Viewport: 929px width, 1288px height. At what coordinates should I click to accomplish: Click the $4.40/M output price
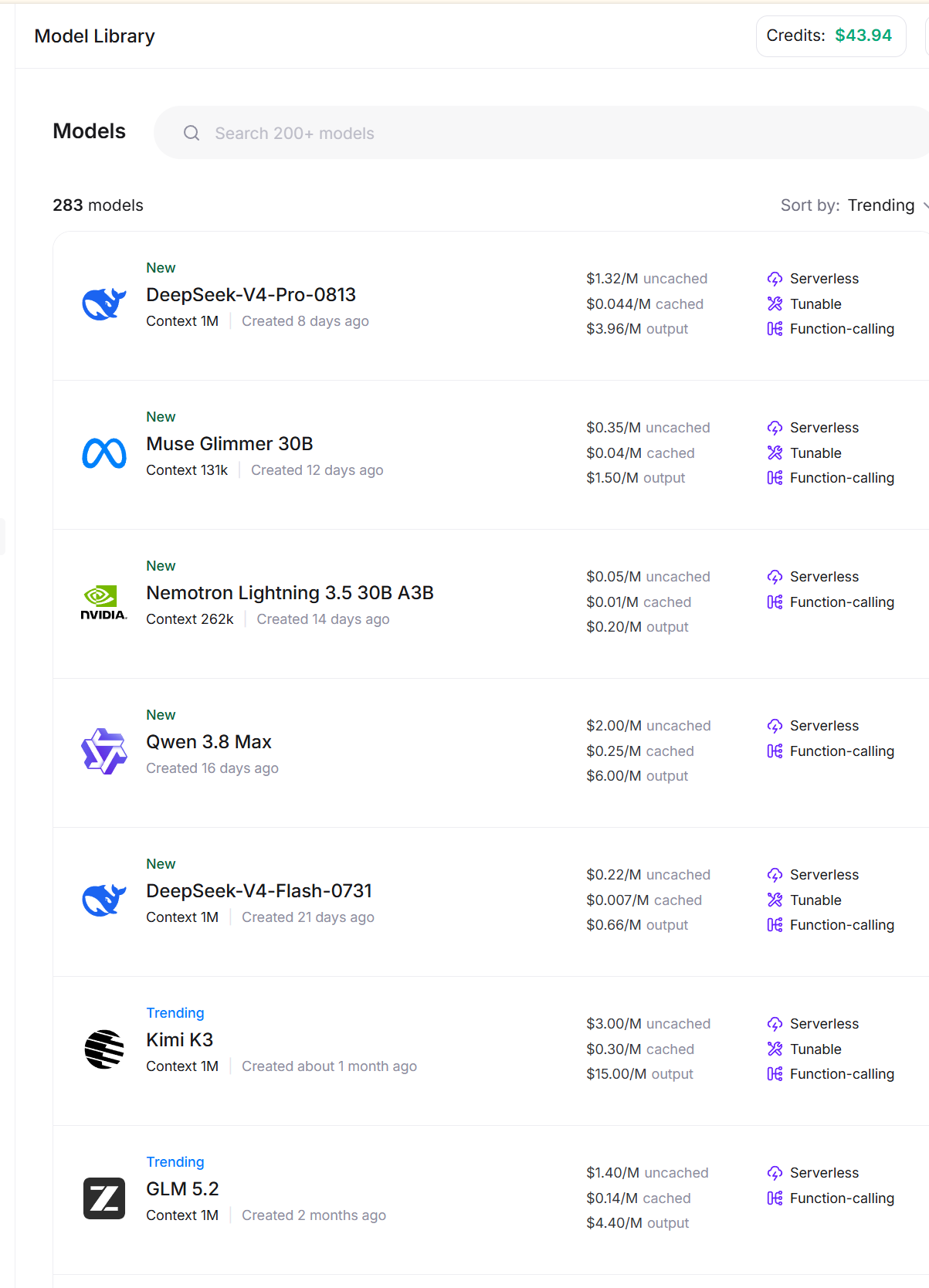[x=637, y=1223]
